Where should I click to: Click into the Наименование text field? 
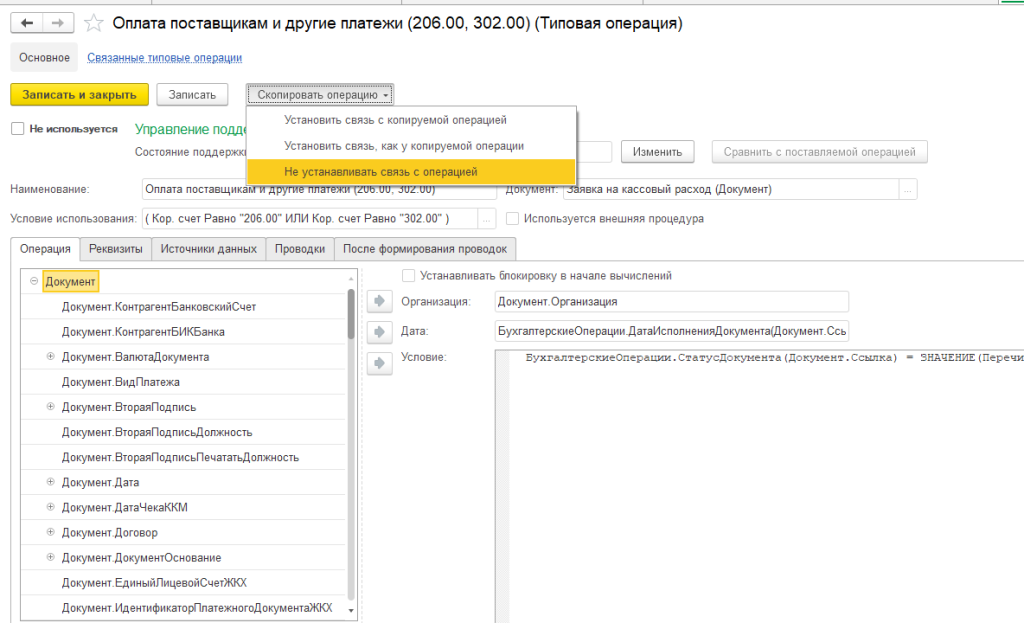pos(320,189)
